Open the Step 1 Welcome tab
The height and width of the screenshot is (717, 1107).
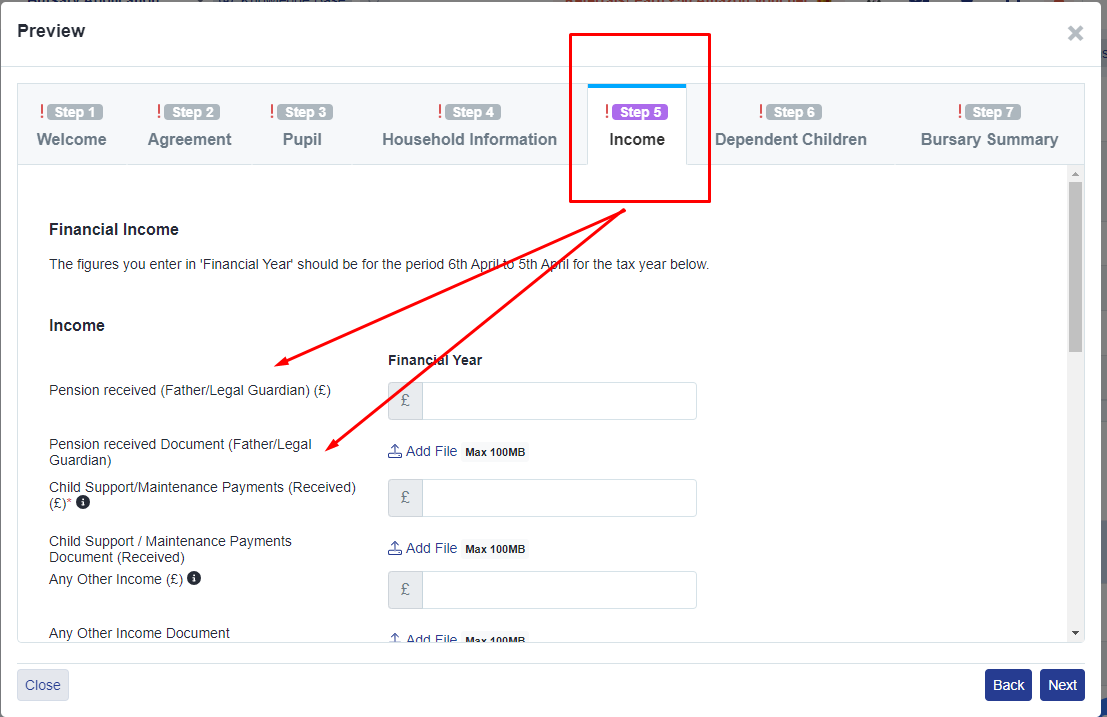[x=71, y=126]
